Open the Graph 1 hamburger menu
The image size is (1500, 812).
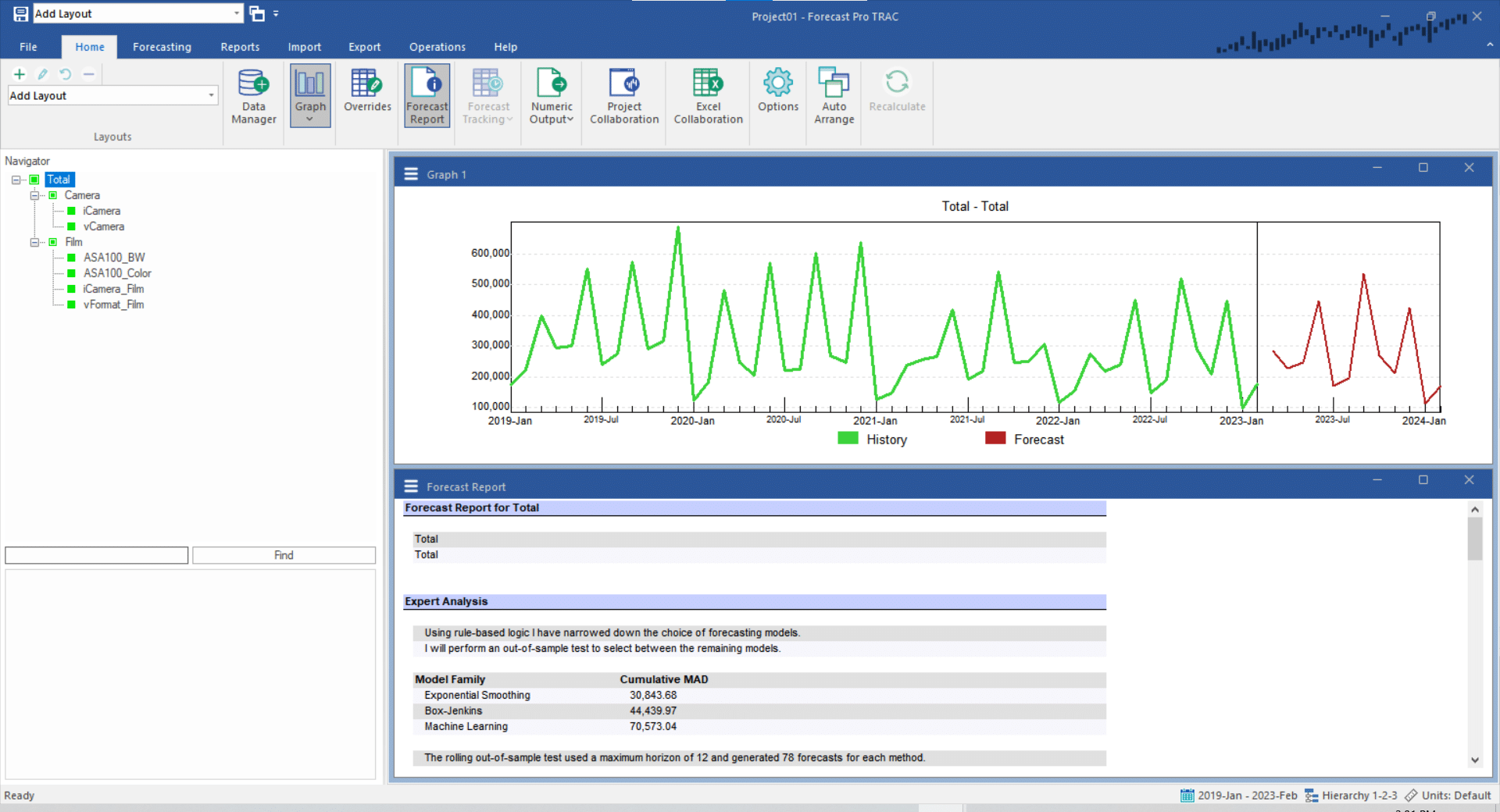point(411,174)
